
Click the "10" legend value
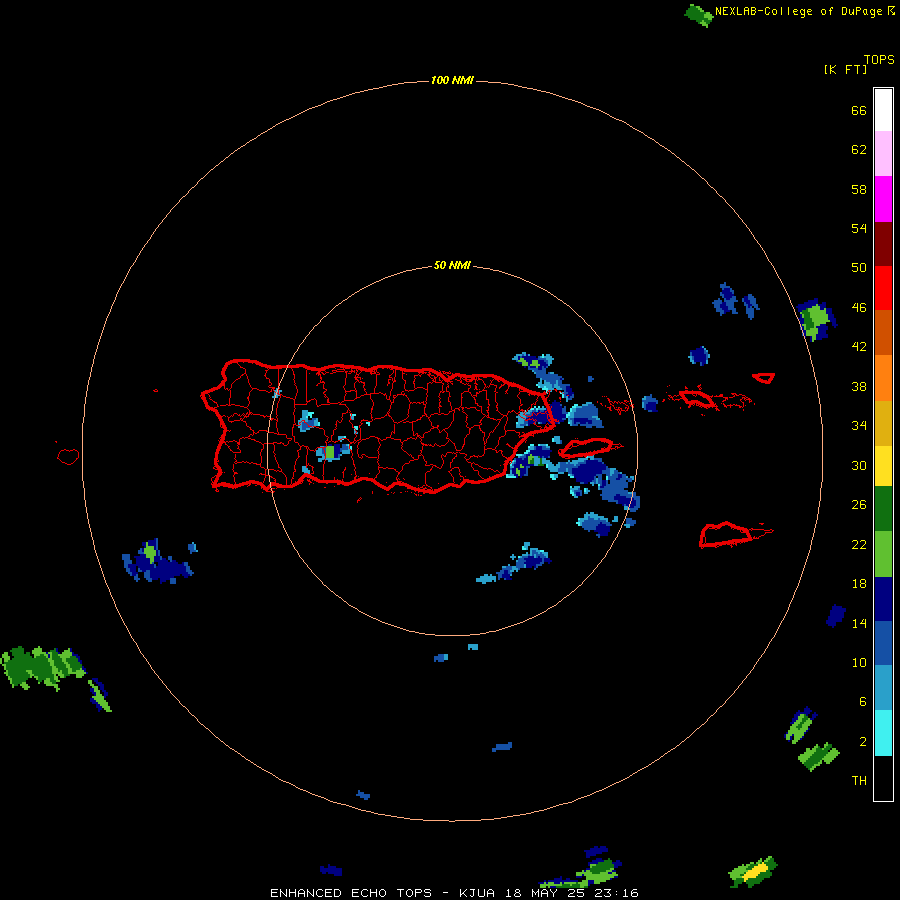click(x=859, y=663)
